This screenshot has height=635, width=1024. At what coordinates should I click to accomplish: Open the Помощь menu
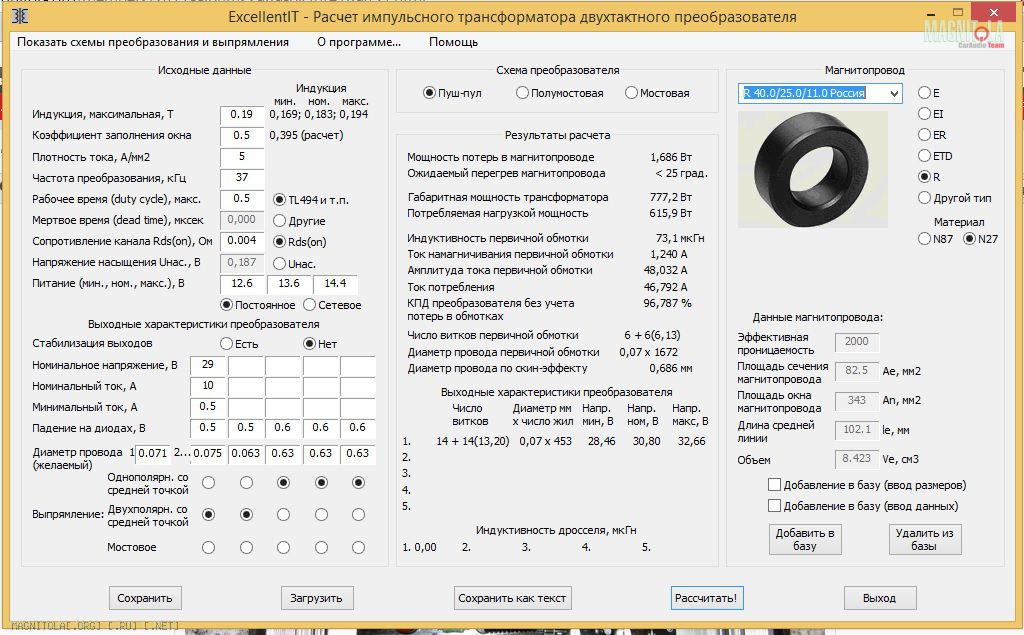click(453, 42)
